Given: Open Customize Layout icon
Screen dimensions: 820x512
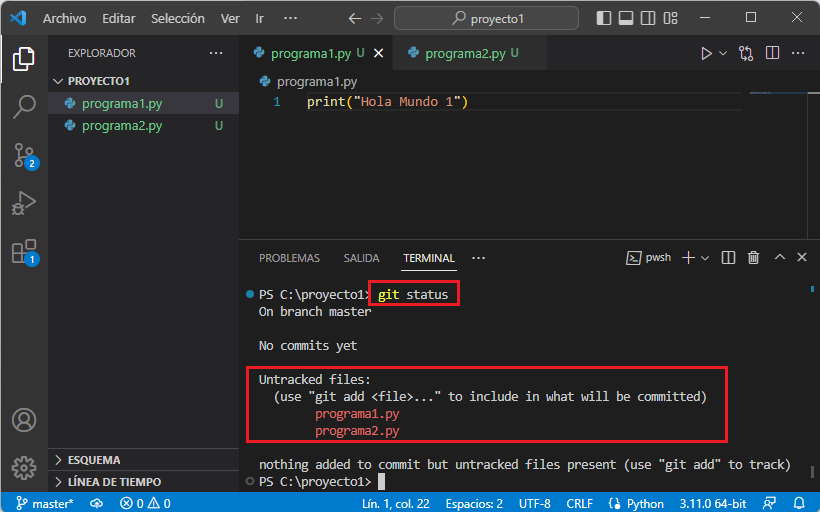Looking at the screenshot, I should 670,18.
